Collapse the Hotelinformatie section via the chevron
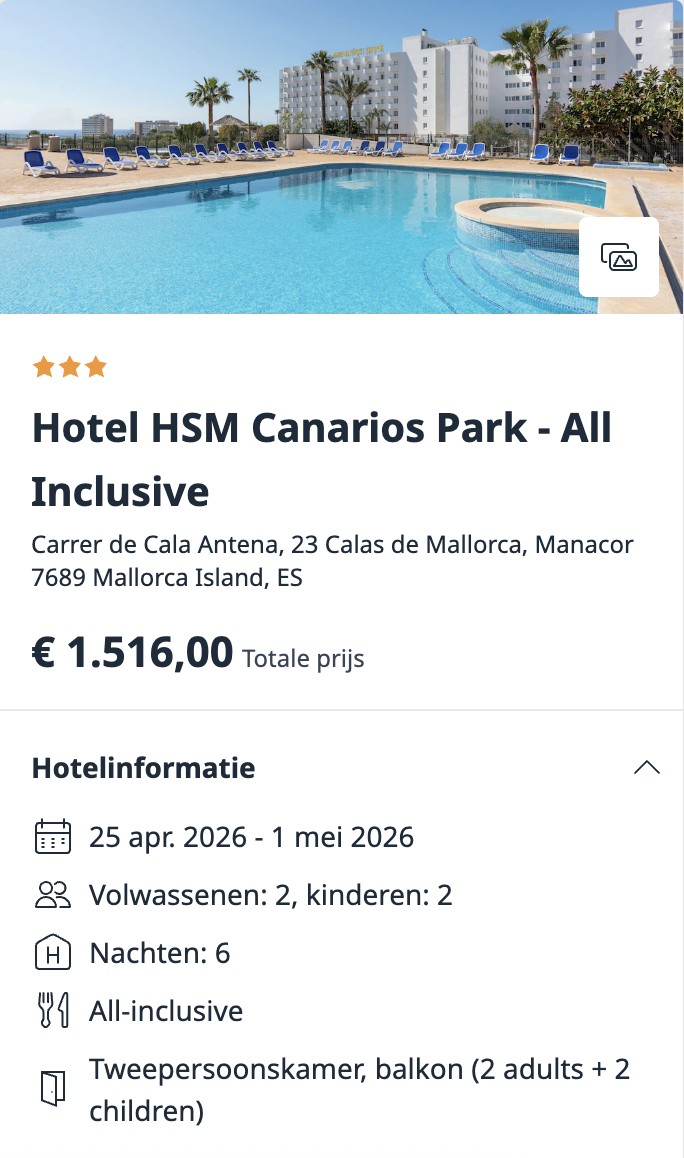The height and width of the screenshot is (1158, 684). pyautogui.click(x=647, y=767)
